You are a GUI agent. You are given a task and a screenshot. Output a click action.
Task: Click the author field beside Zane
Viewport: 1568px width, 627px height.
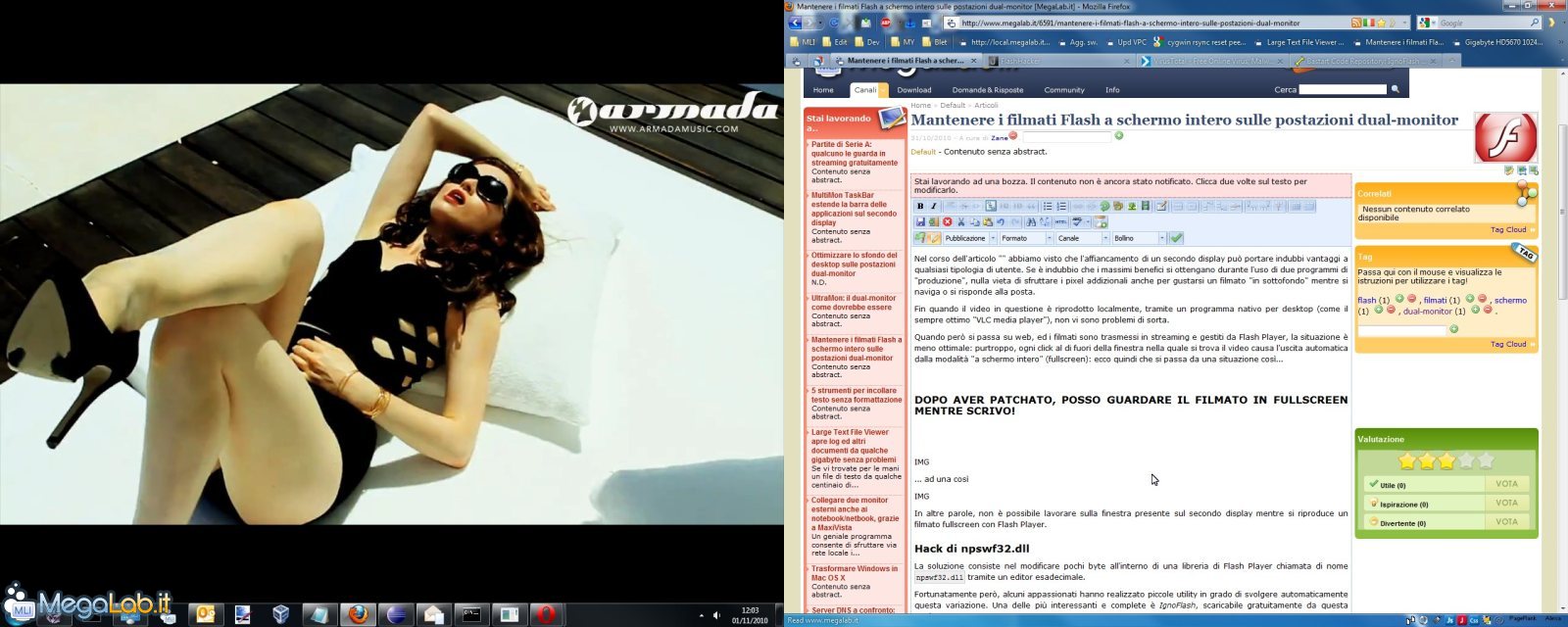(x=1067, y=137)
